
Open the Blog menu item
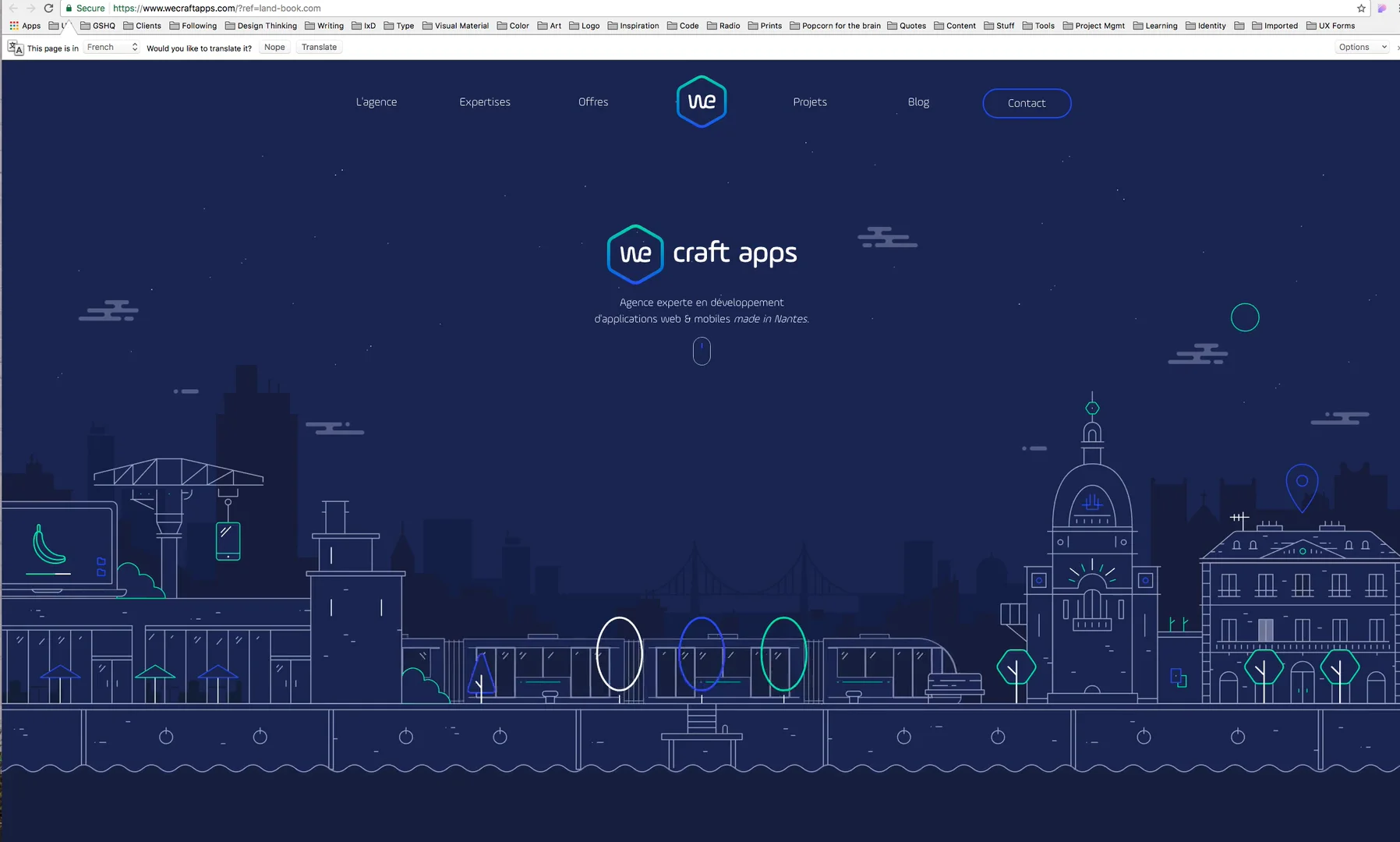[918, 102]
